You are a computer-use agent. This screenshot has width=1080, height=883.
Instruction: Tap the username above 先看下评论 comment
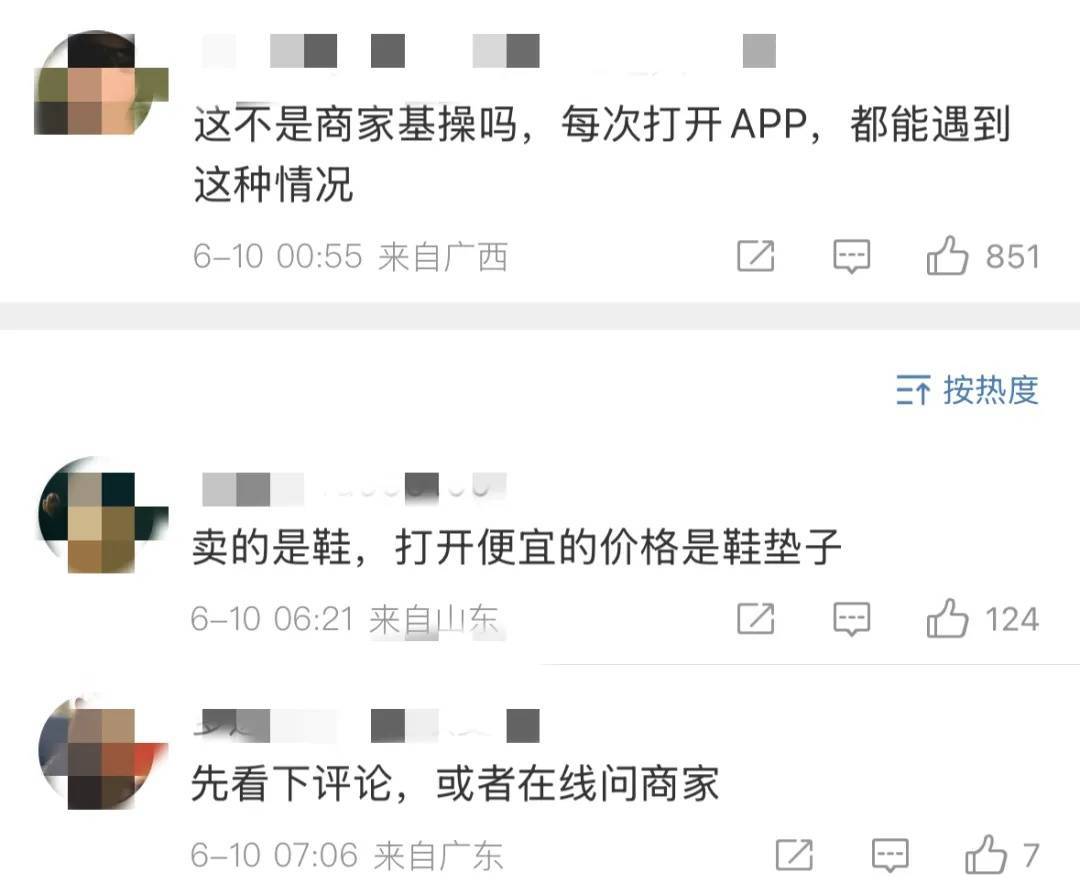click(x=367, y=726)
